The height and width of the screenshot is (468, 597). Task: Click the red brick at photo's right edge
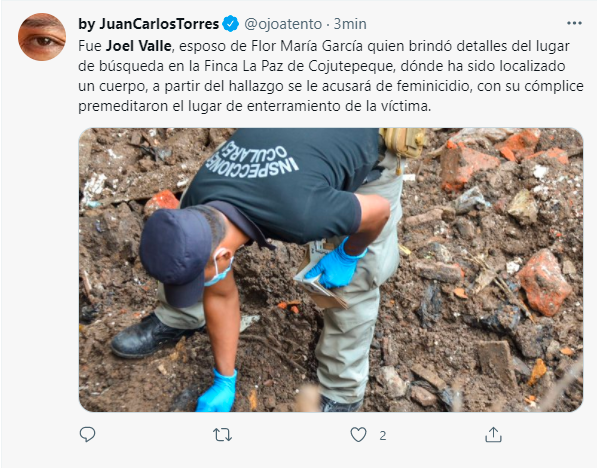544,282
